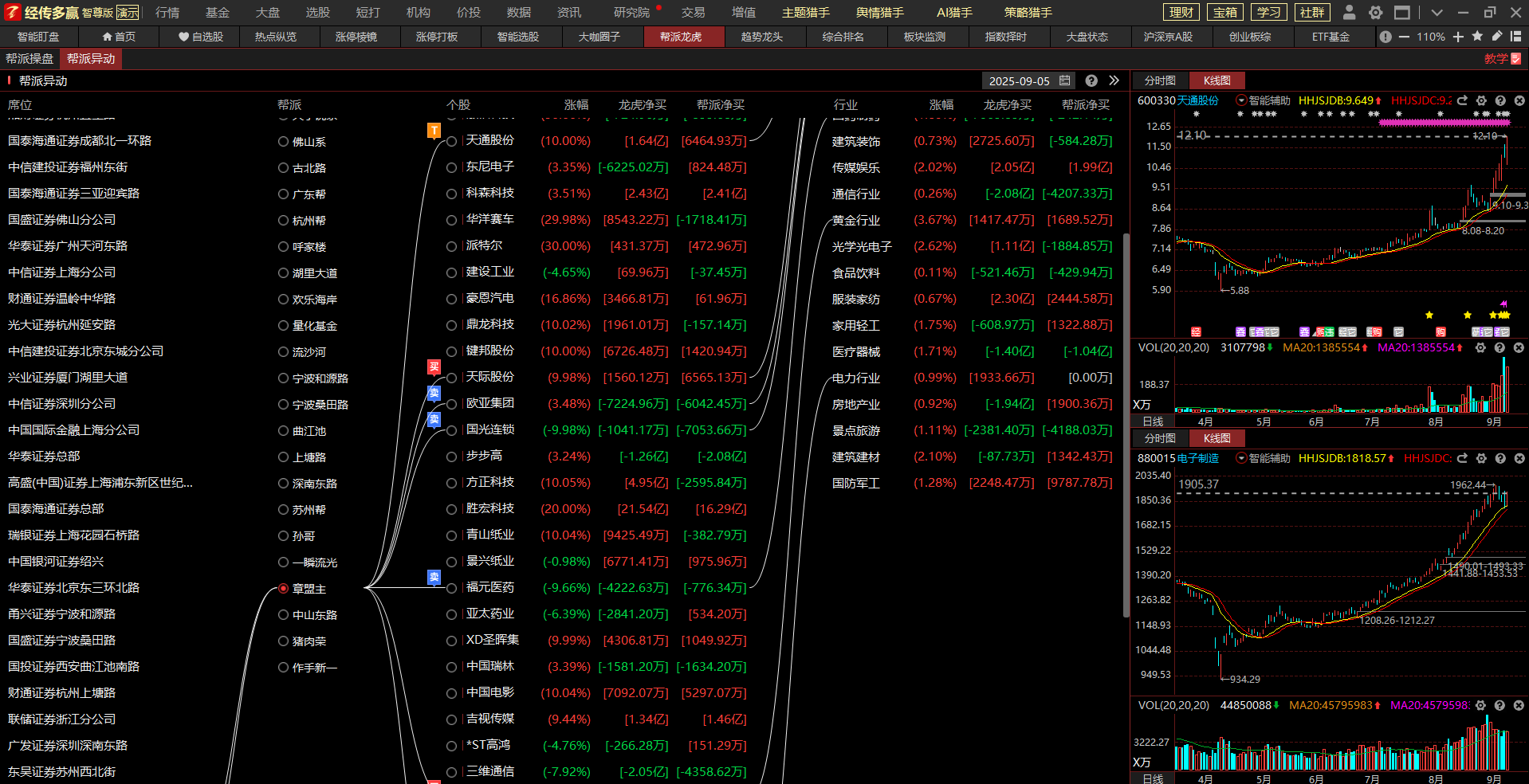Zoom in with the plus icon
This screenshot has width=1529, height=784.
point(1458,37)
